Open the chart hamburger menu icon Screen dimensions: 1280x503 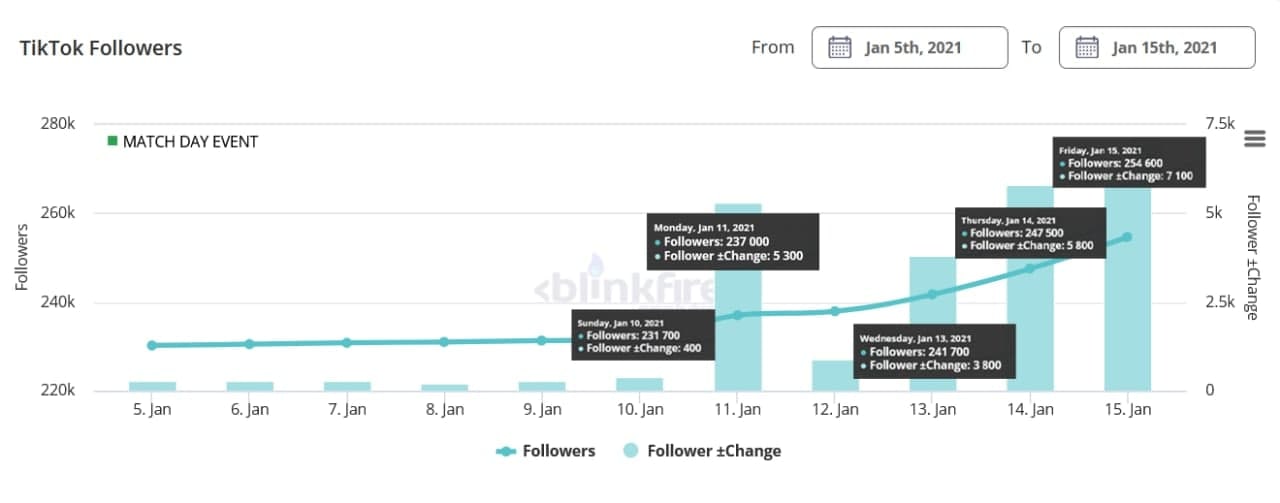(1254, 139)
